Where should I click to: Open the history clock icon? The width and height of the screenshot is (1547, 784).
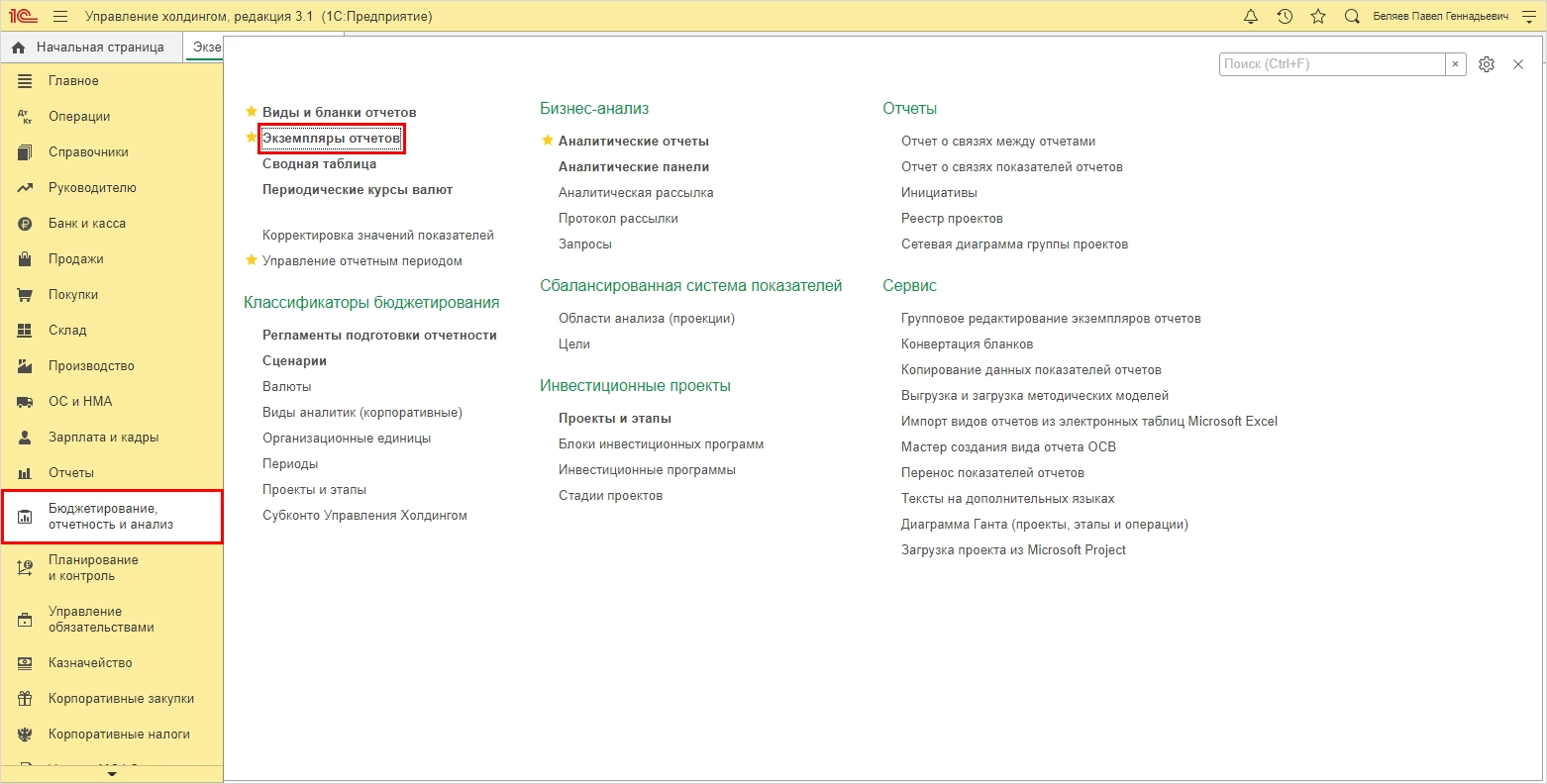tap(1285, 17)
